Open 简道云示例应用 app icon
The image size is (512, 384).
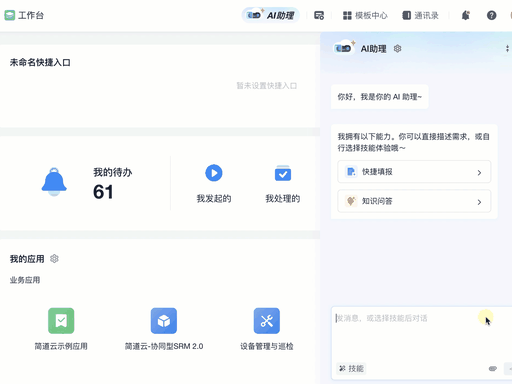(61, 321)
